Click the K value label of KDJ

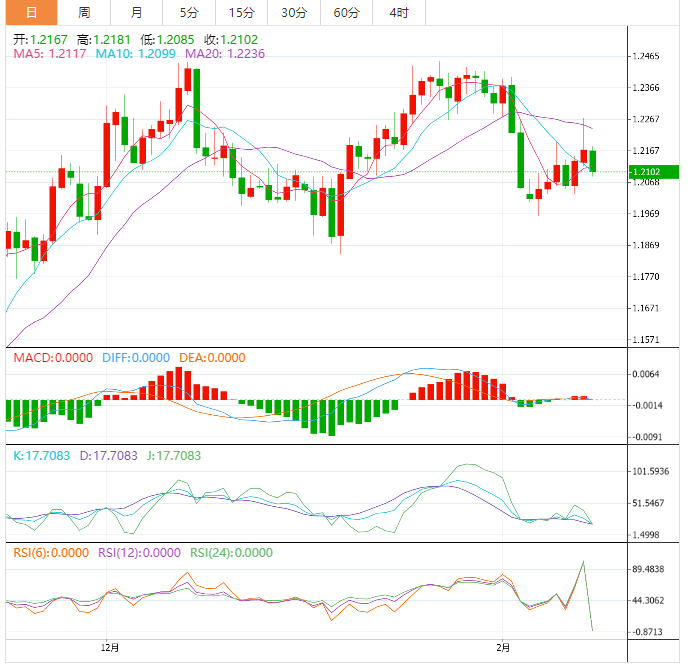pos(41,456)
